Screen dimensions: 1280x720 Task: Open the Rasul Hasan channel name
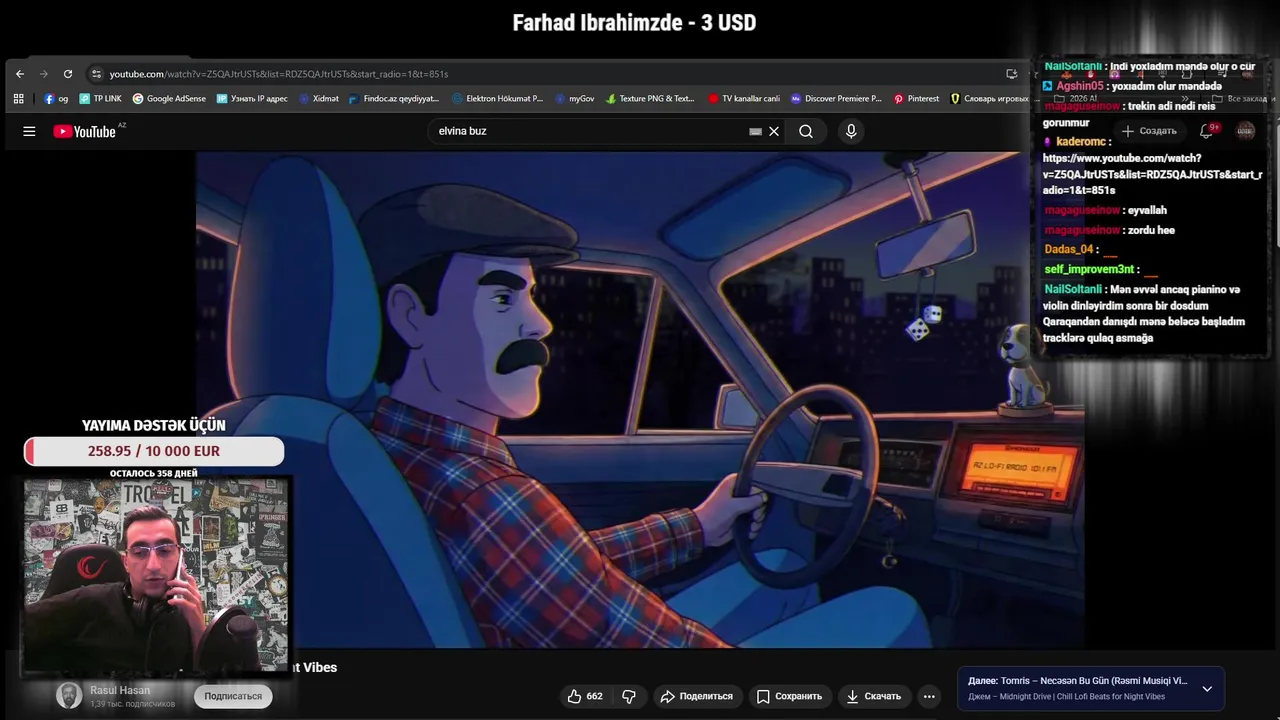tap(120, 690)
